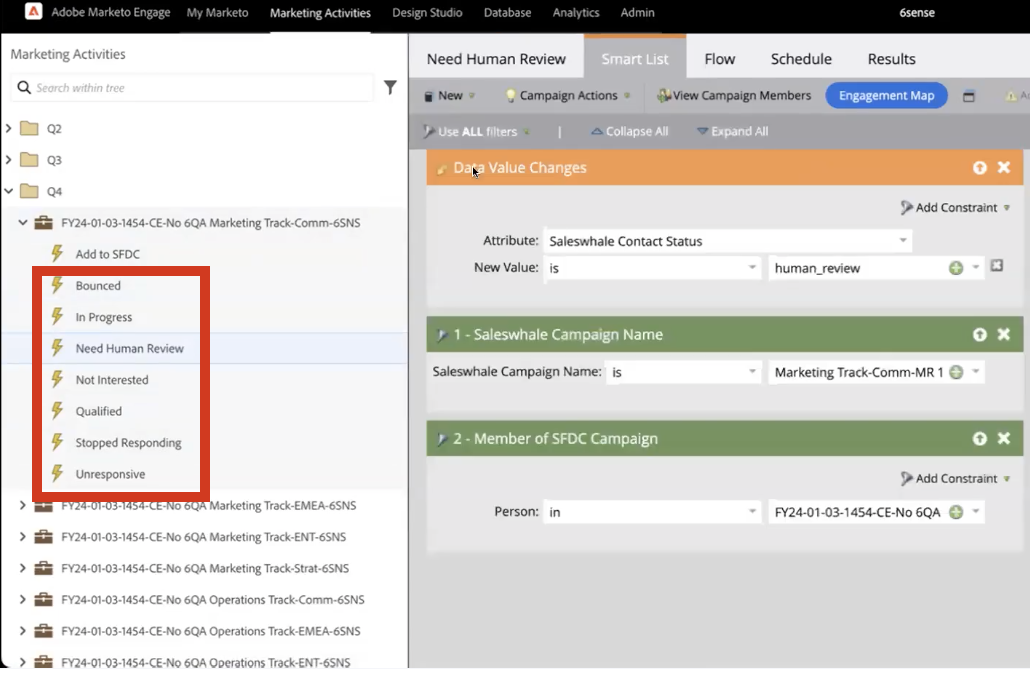Click the Add to SFDC lightning icon

58,254
